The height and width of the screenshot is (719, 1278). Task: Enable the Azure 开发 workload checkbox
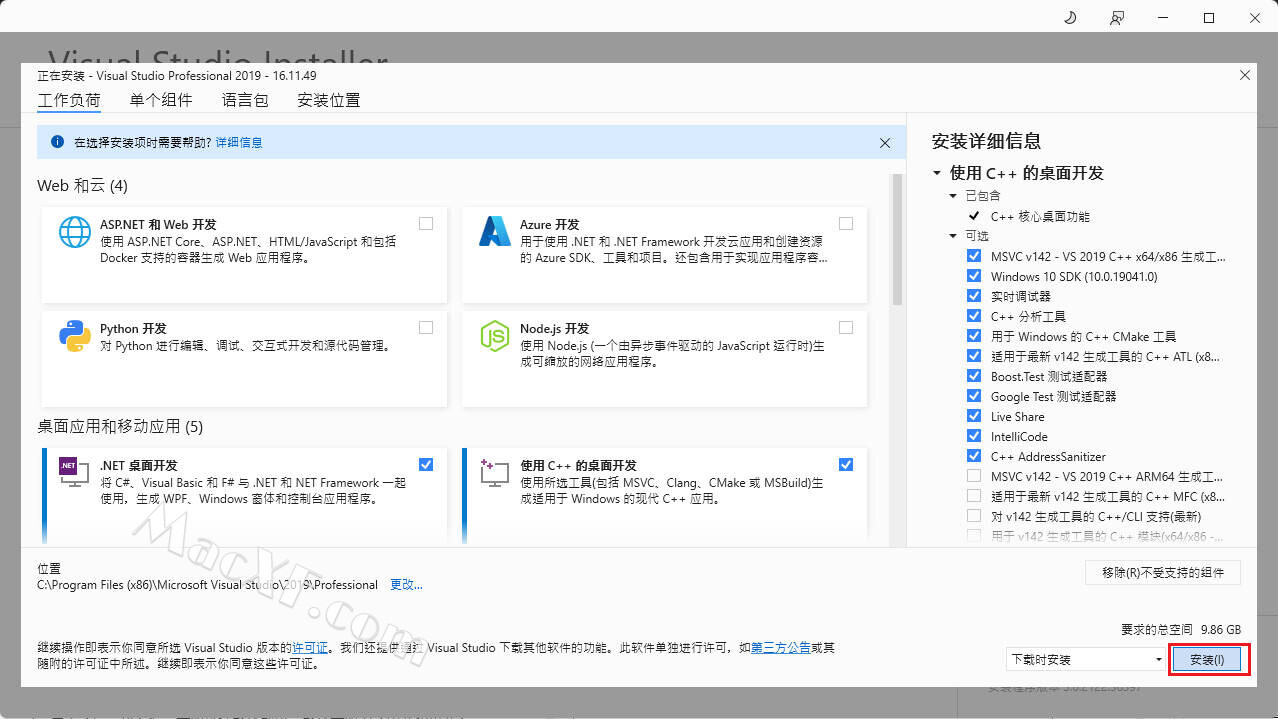[846, 224]
